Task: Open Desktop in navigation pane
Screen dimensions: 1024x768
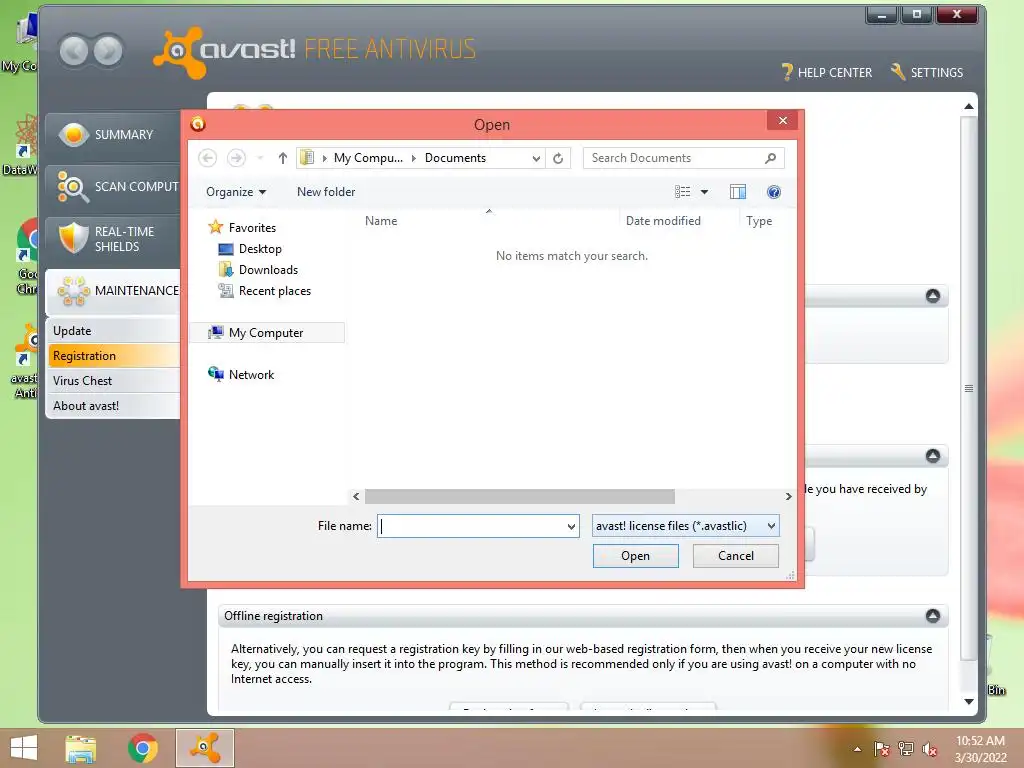Action: pyautogui.click(x=260, y=249)
